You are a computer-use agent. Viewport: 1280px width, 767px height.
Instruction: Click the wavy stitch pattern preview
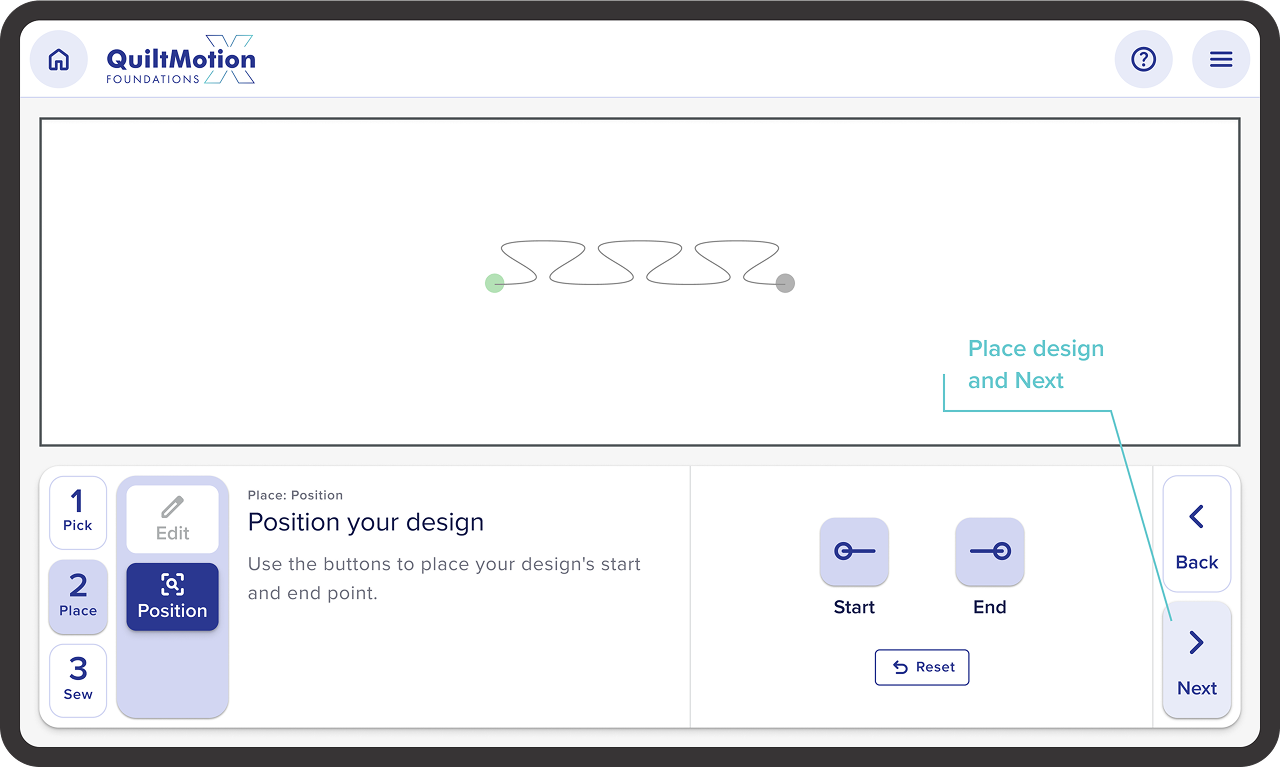(x=640, y=263)
